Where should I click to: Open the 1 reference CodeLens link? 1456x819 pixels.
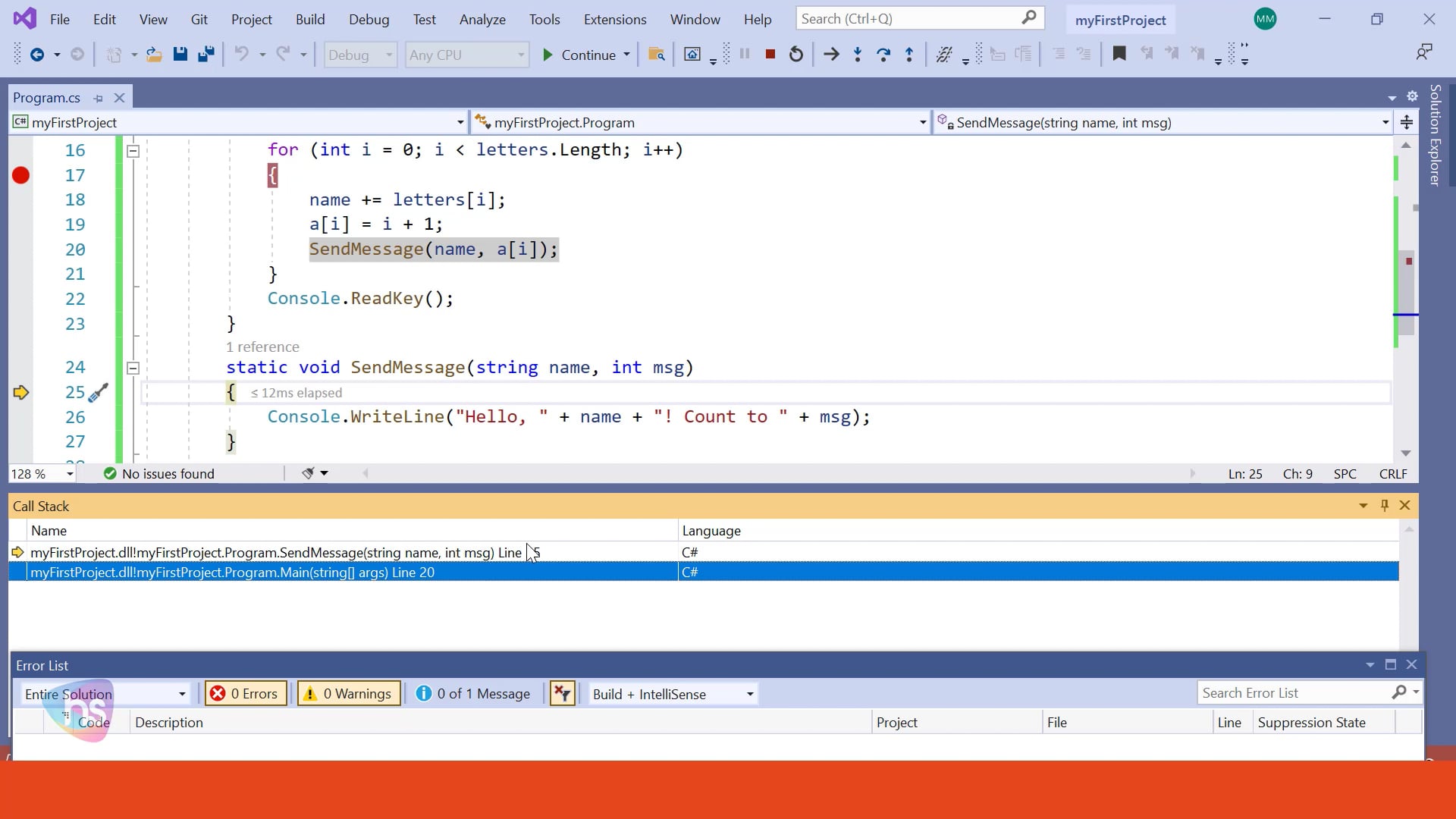pyautogui.click(x=262, y=347)
